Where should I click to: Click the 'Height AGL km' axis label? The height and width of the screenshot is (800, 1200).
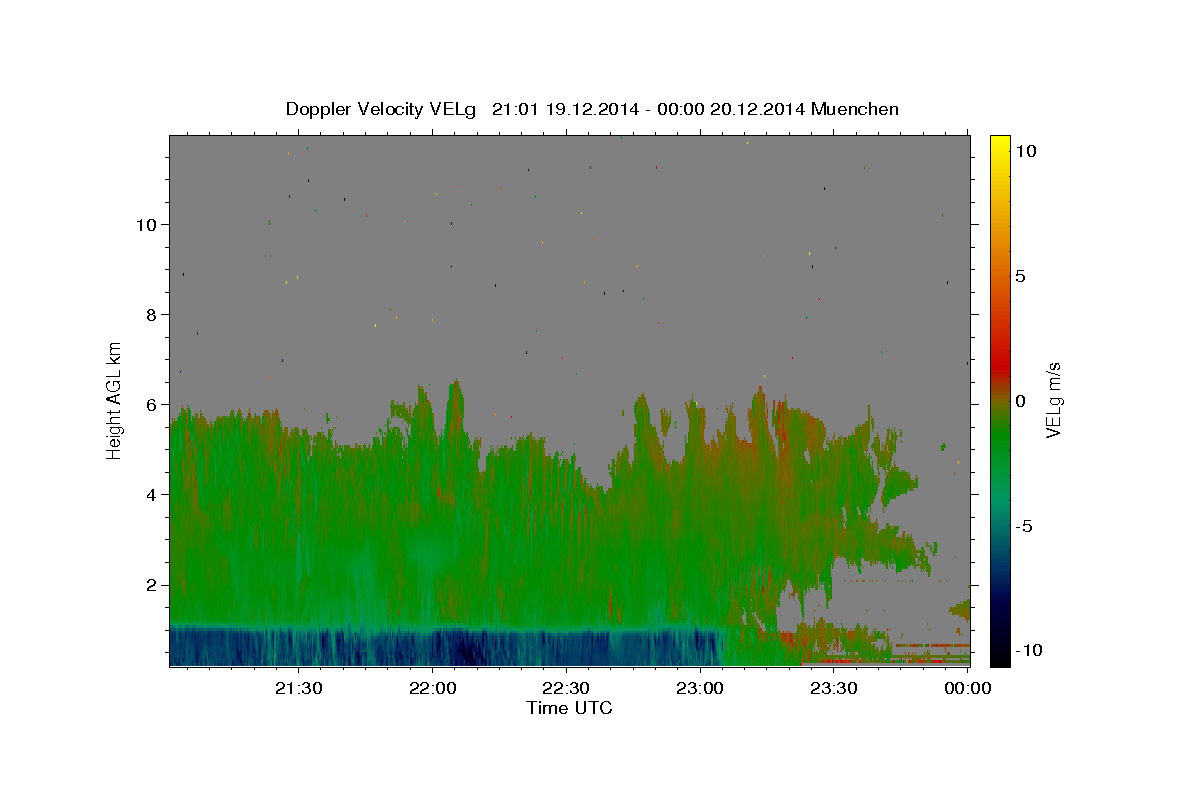click(115, 399)
